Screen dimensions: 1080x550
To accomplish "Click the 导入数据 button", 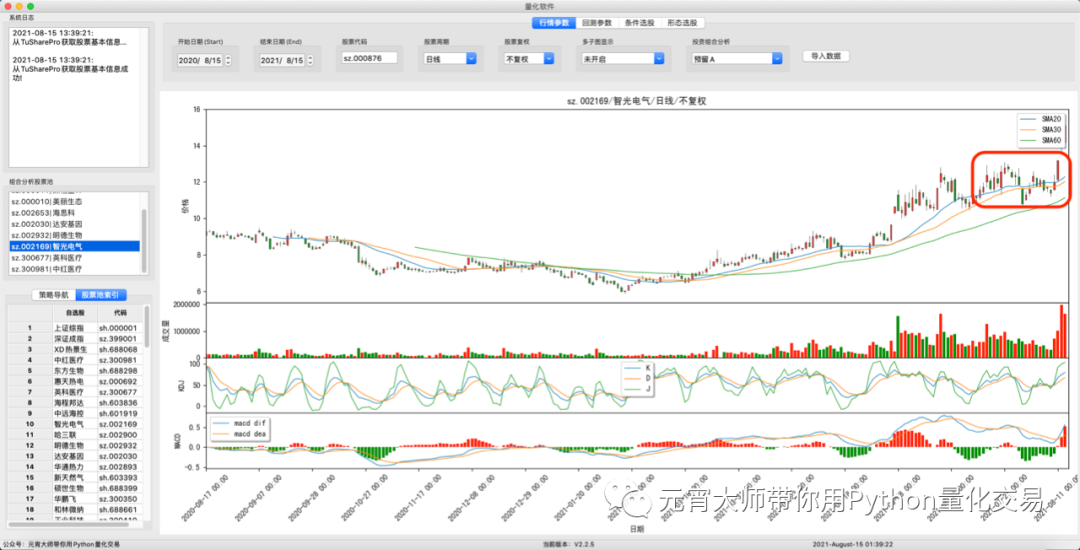I will 826,56.
